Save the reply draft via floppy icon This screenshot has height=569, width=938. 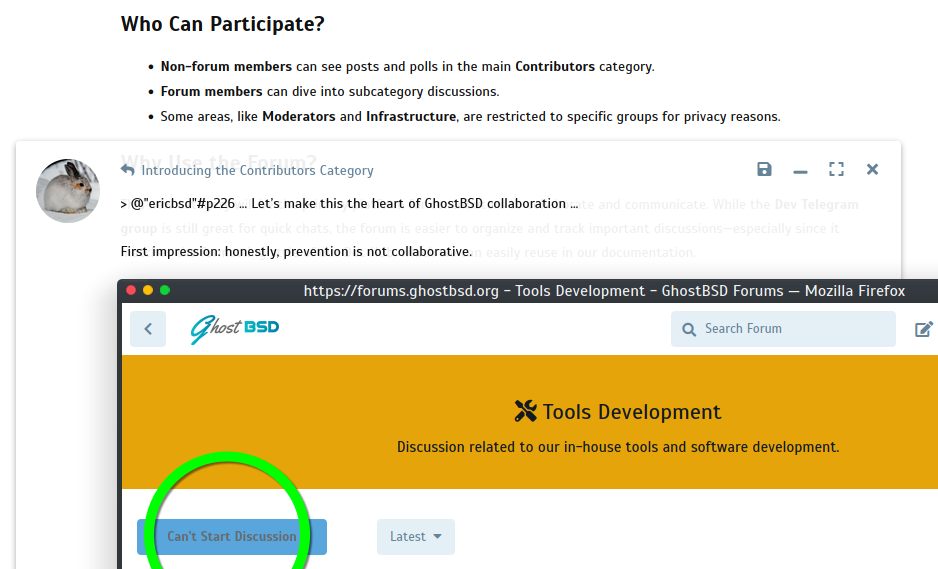coord(764,169)
